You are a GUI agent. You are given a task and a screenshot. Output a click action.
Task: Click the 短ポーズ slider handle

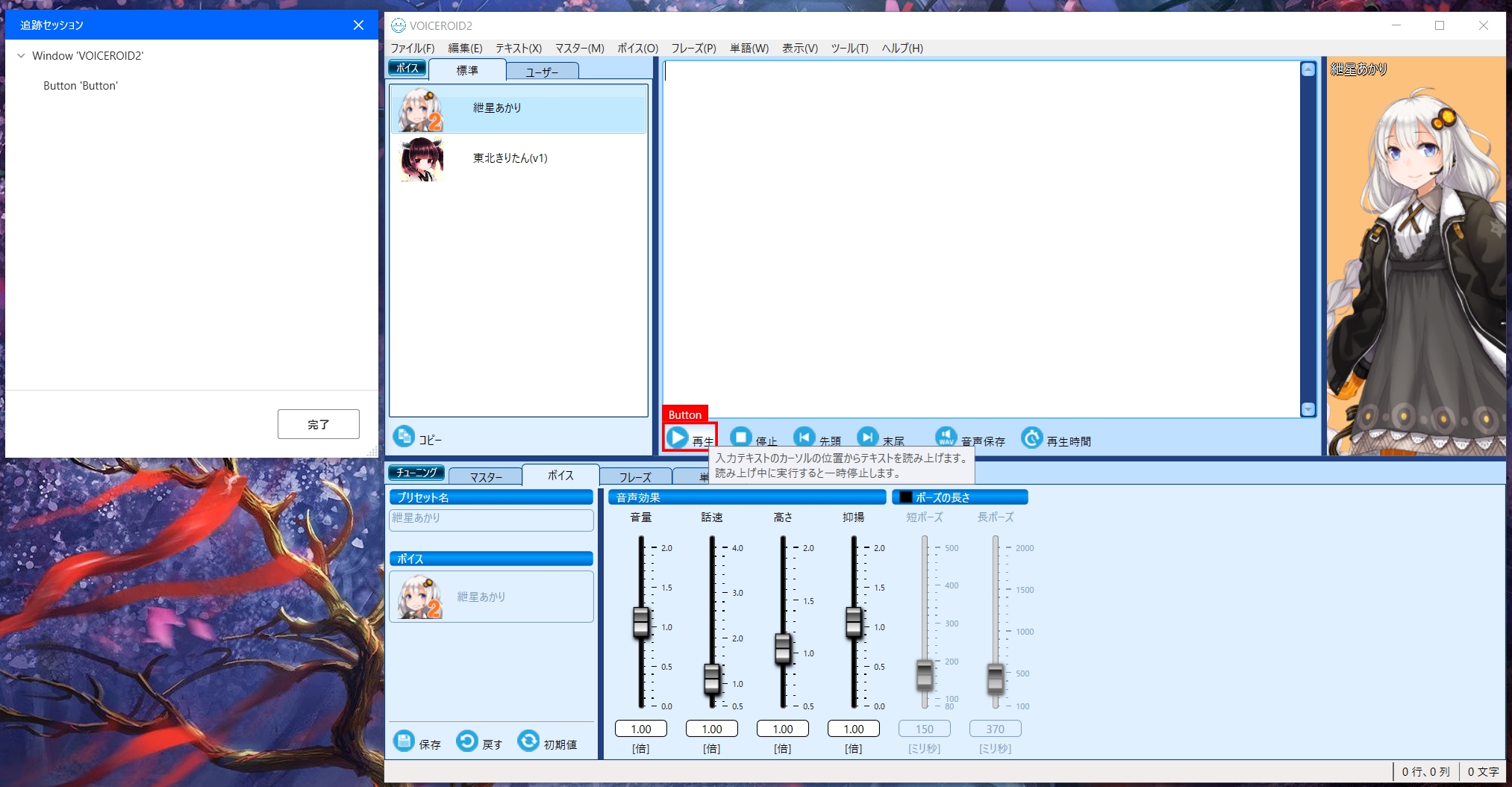(x=925, y=675)
